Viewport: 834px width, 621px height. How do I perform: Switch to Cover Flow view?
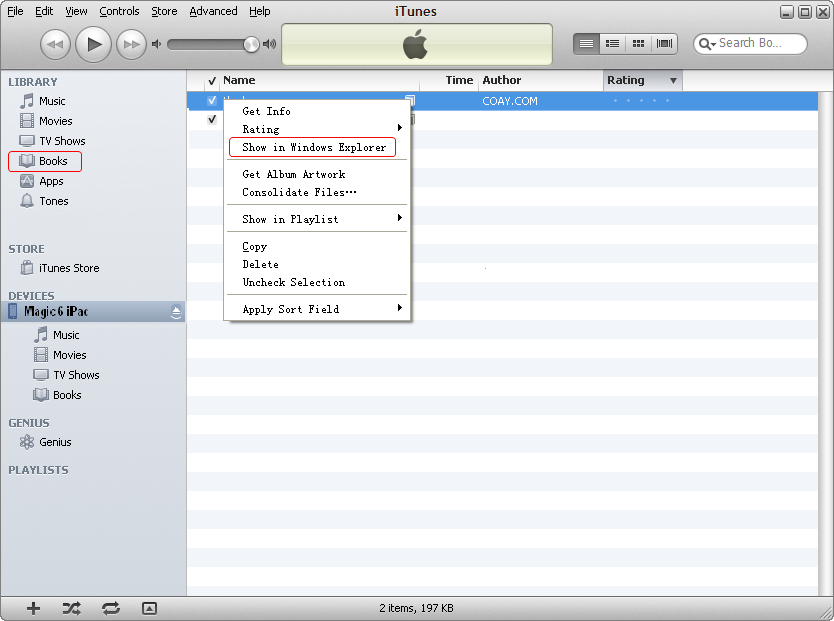[664, 44]
